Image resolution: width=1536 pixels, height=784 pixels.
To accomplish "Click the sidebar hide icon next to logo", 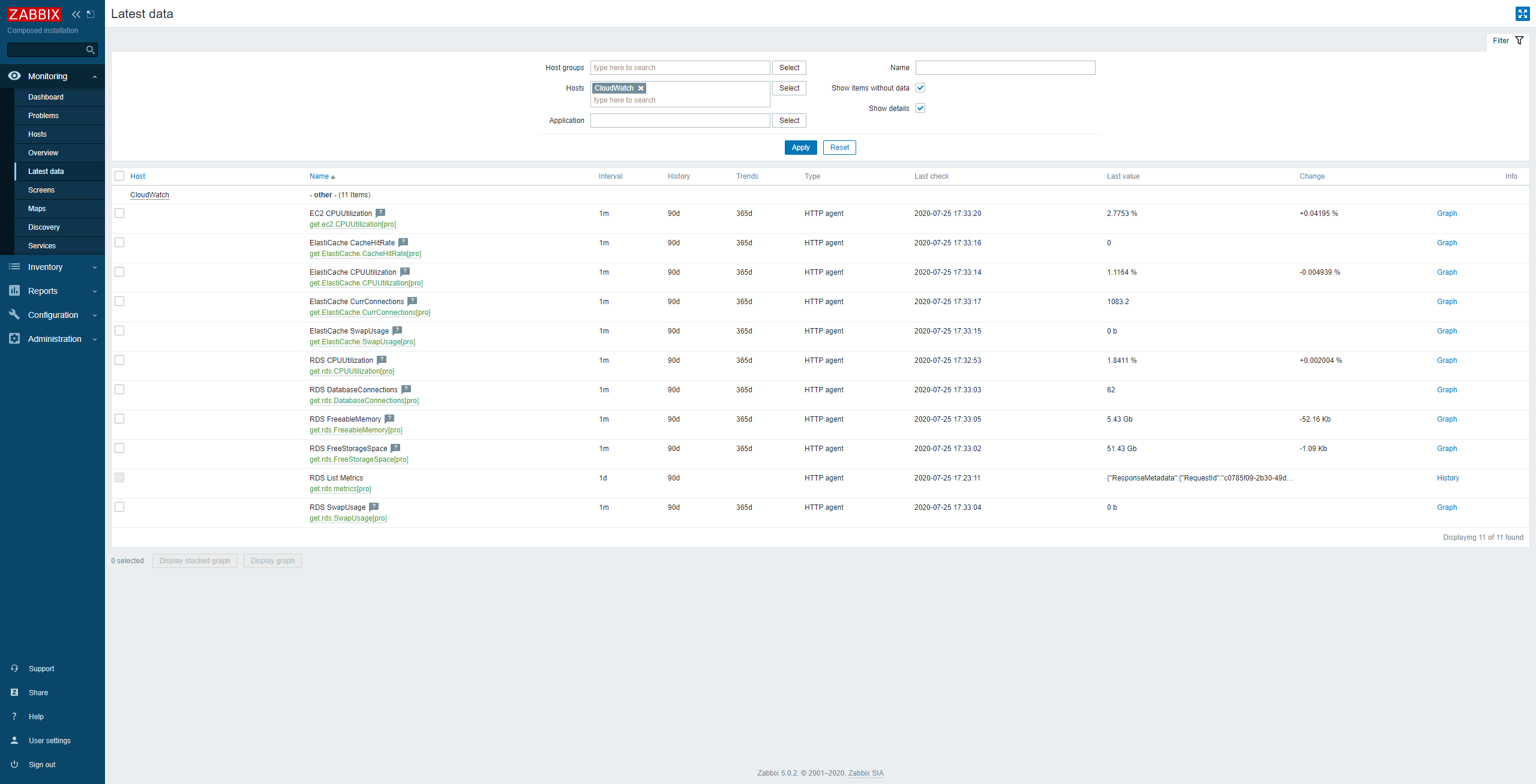I will coord(91,14).
